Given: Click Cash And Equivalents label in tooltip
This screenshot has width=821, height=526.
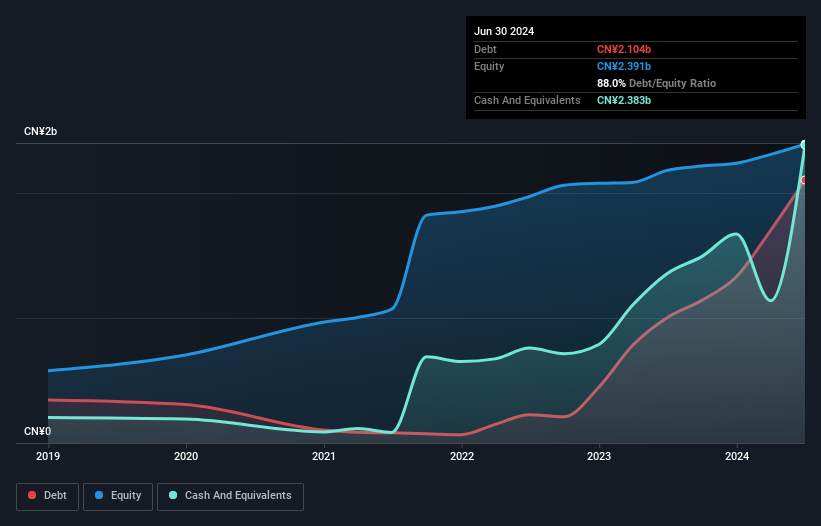Looking at the screenshot, I should 527,100.
